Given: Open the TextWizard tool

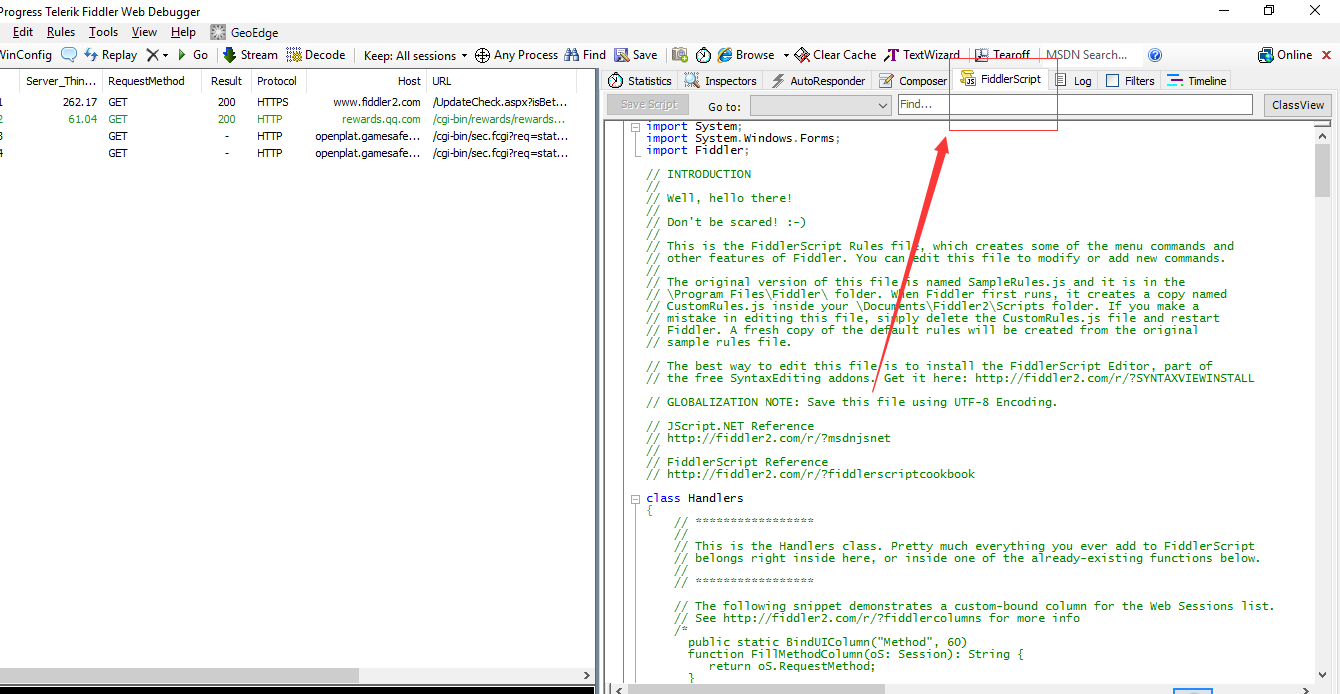Looking at the screenshot, I should click(922, 55).
